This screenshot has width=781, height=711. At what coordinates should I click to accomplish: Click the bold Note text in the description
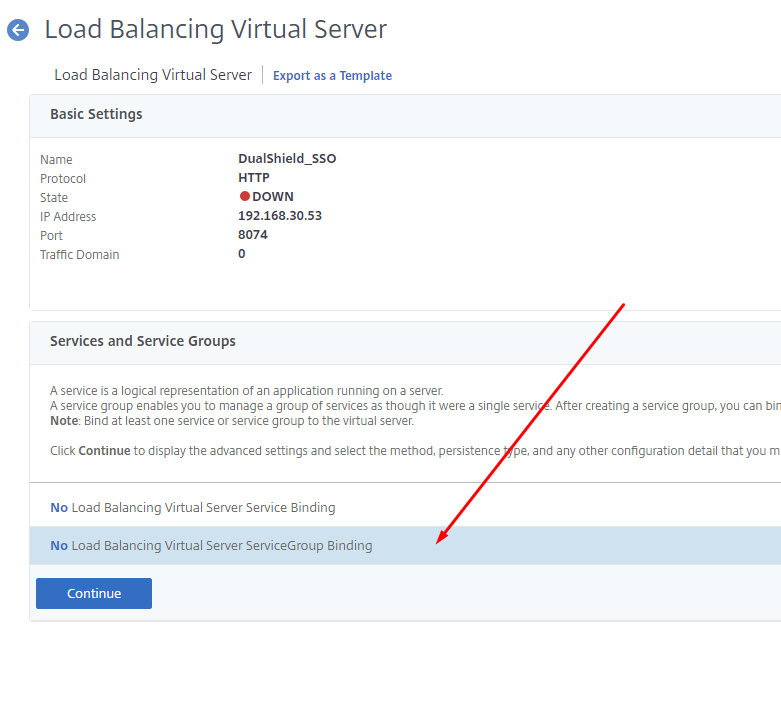point(64,421)
